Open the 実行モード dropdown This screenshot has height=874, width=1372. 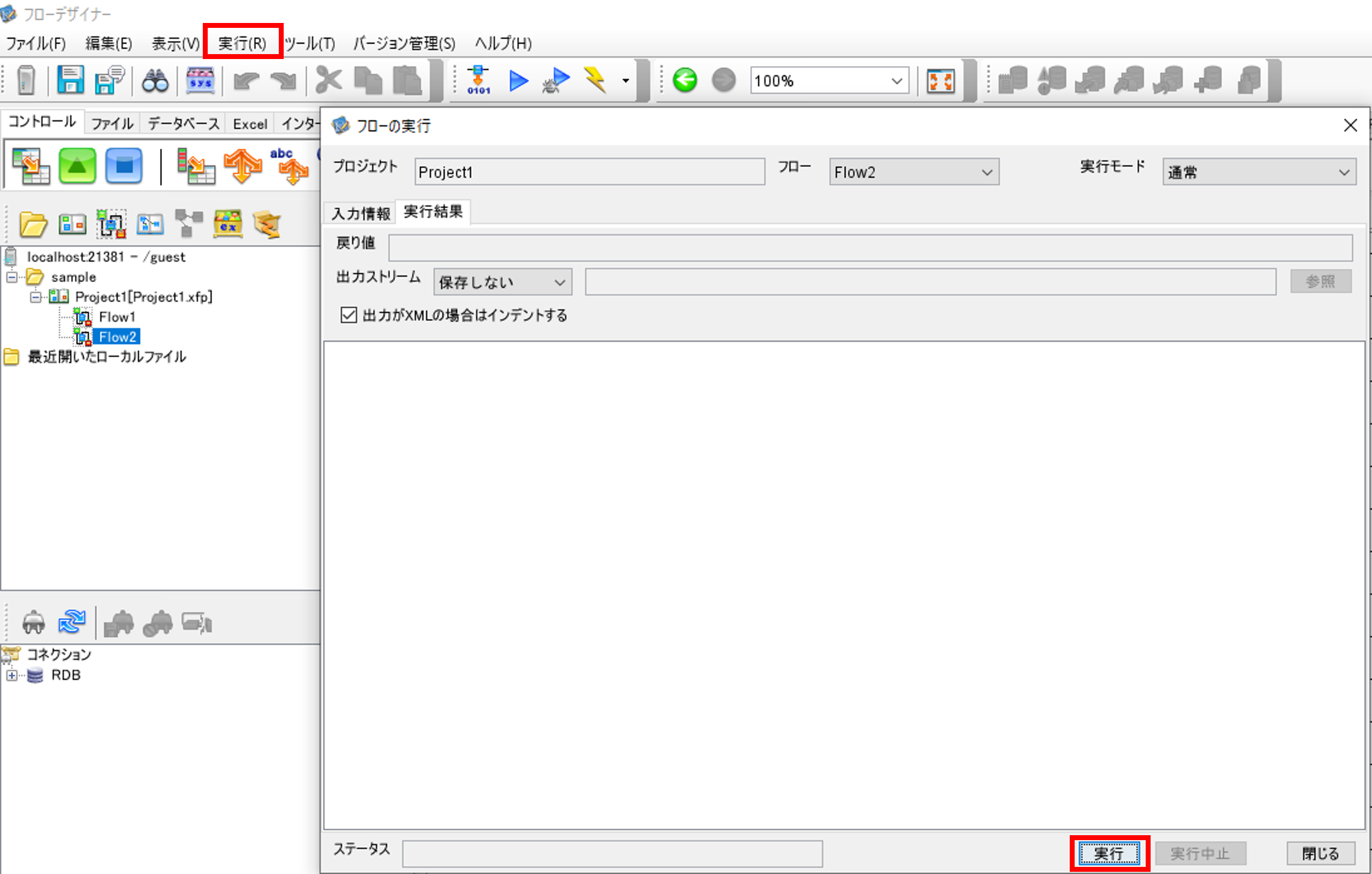1259,172
